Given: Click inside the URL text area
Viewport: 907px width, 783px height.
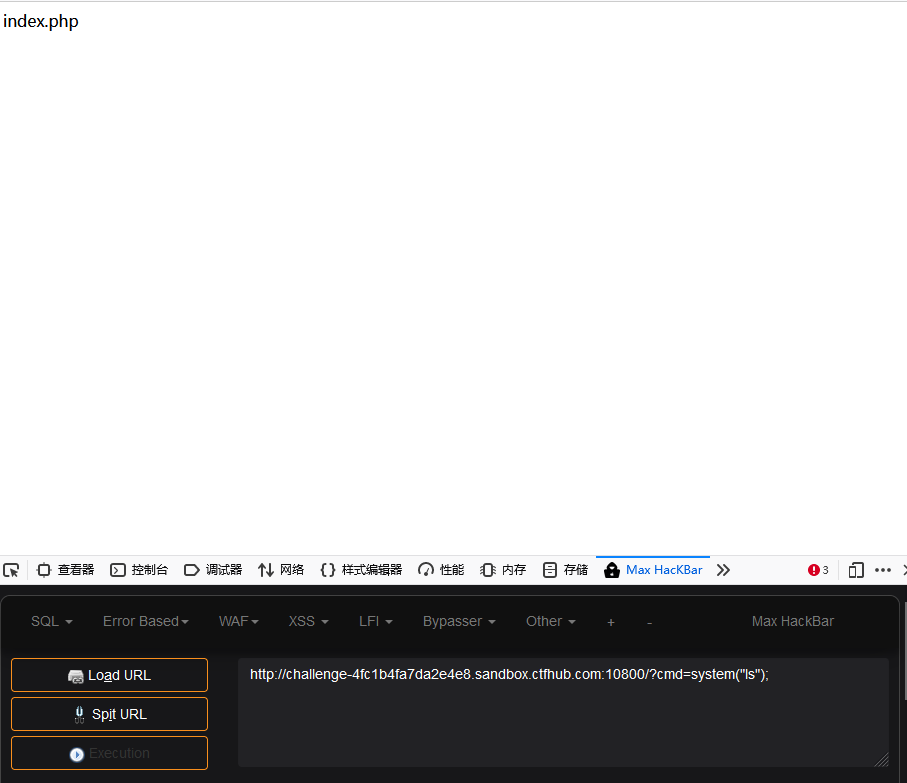Looking at the screenshot, I should tap(563, 712).
